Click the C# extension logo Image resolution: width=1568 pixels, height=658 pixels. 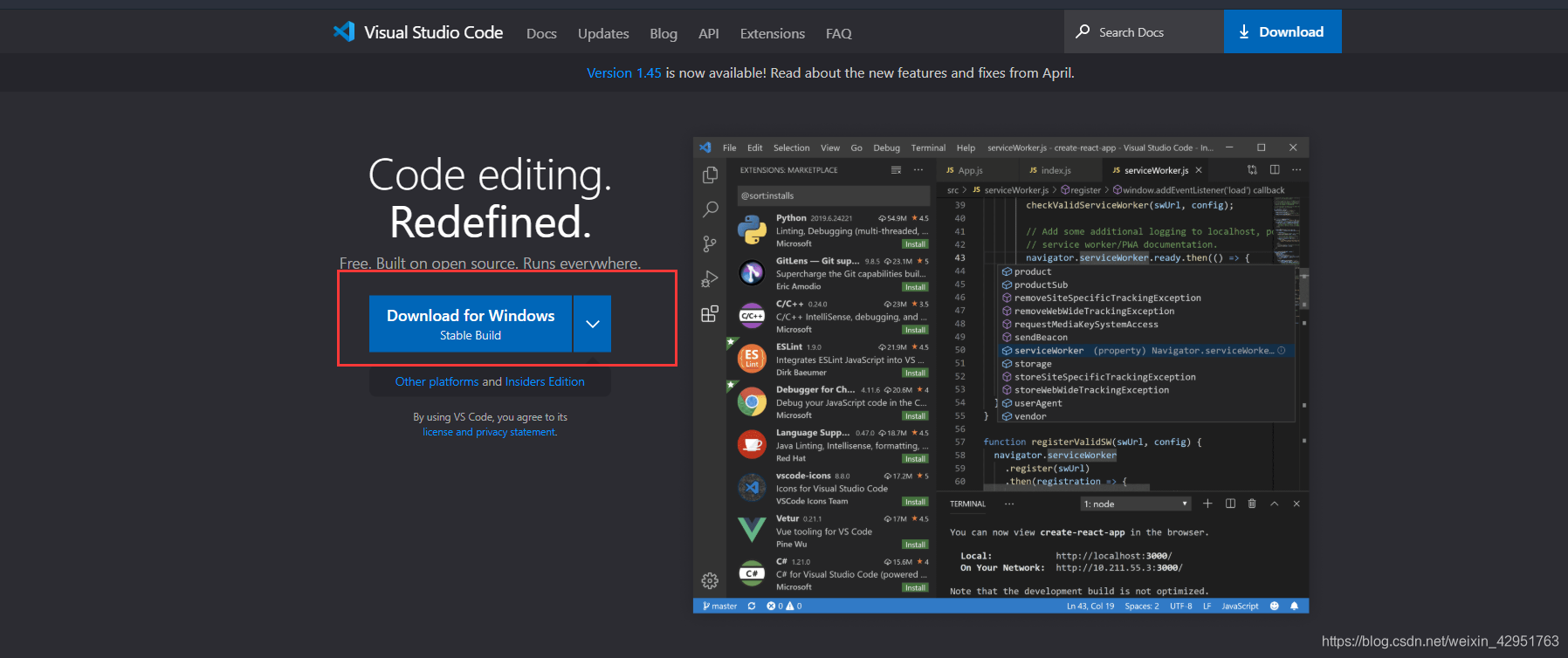pos(752,573)
